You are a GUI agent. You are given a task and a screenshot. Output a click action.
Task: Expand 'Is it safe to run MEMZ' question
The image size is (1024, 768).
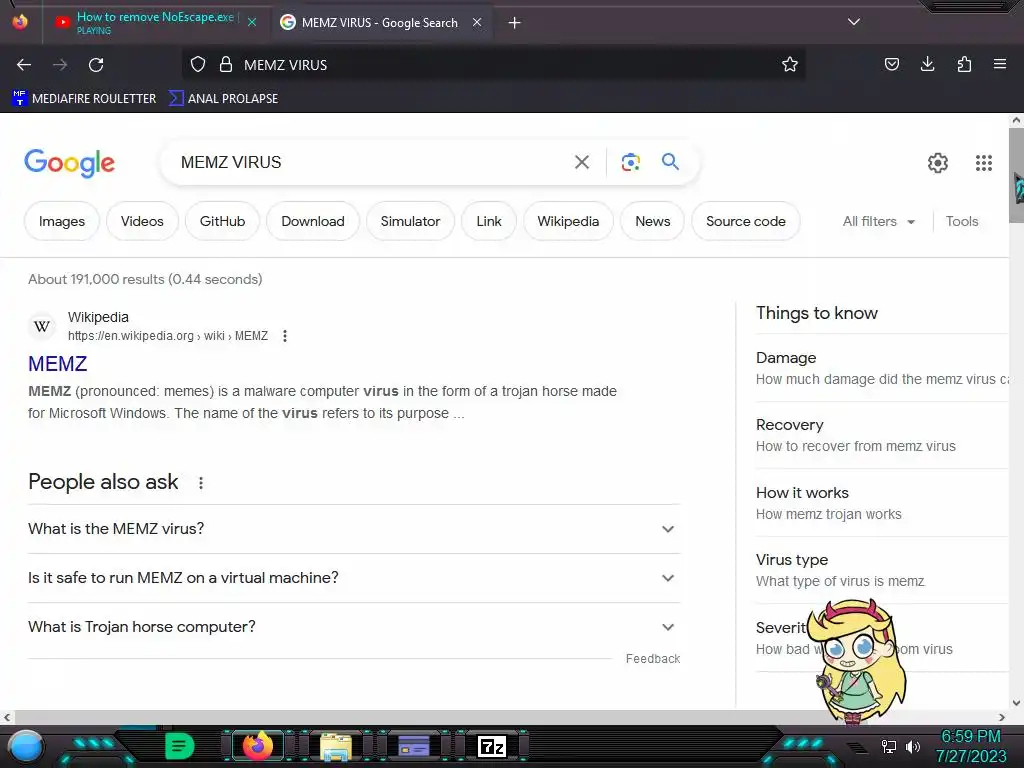[354, 578]
